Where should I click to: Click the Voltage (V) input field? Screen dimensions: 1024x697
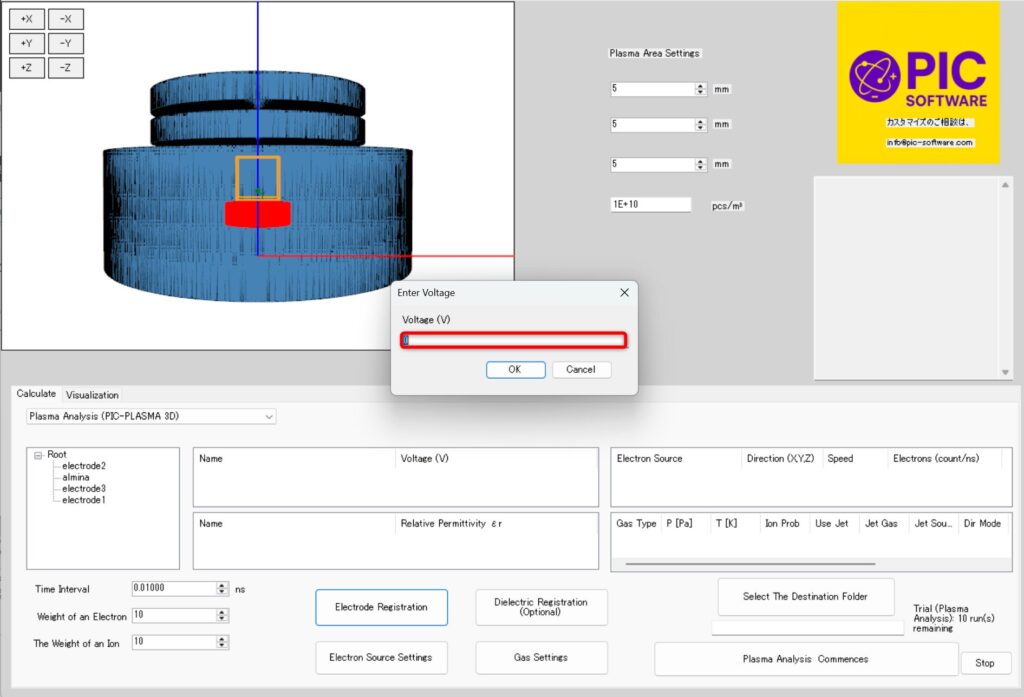[514, 341]
